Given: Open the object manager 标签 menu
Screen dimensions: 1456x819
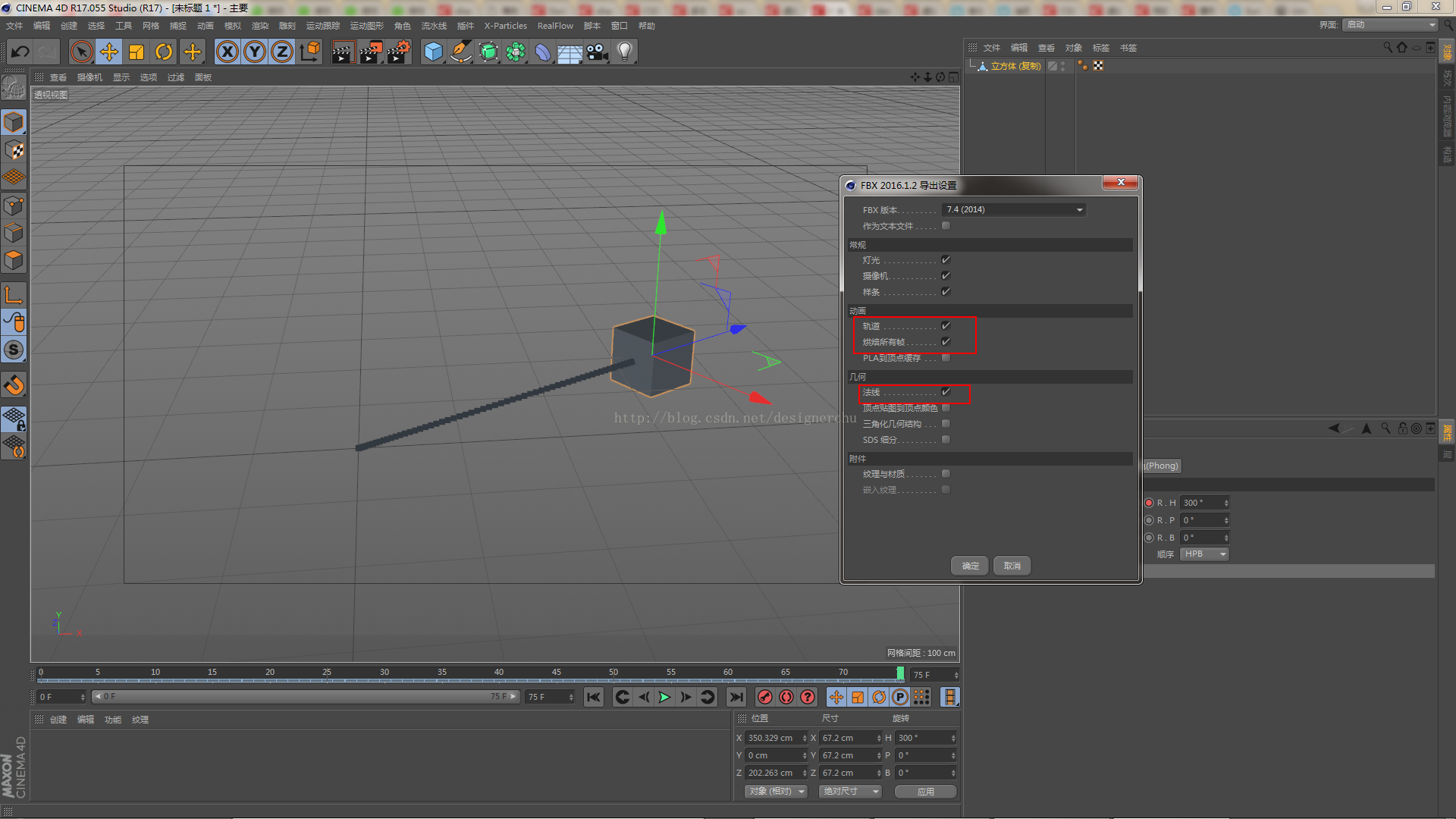Looking at the screenshot, I should click(1101, 48).
